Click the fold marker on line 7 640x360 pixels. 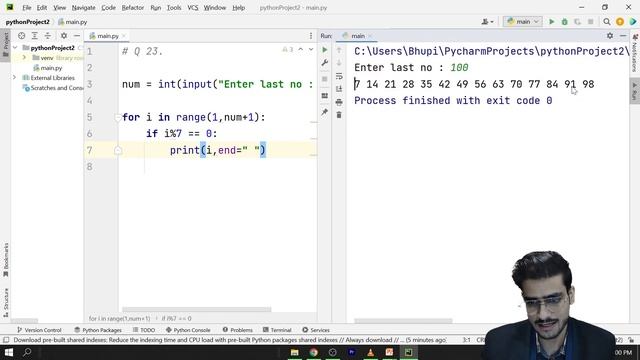tap(118, 151)
